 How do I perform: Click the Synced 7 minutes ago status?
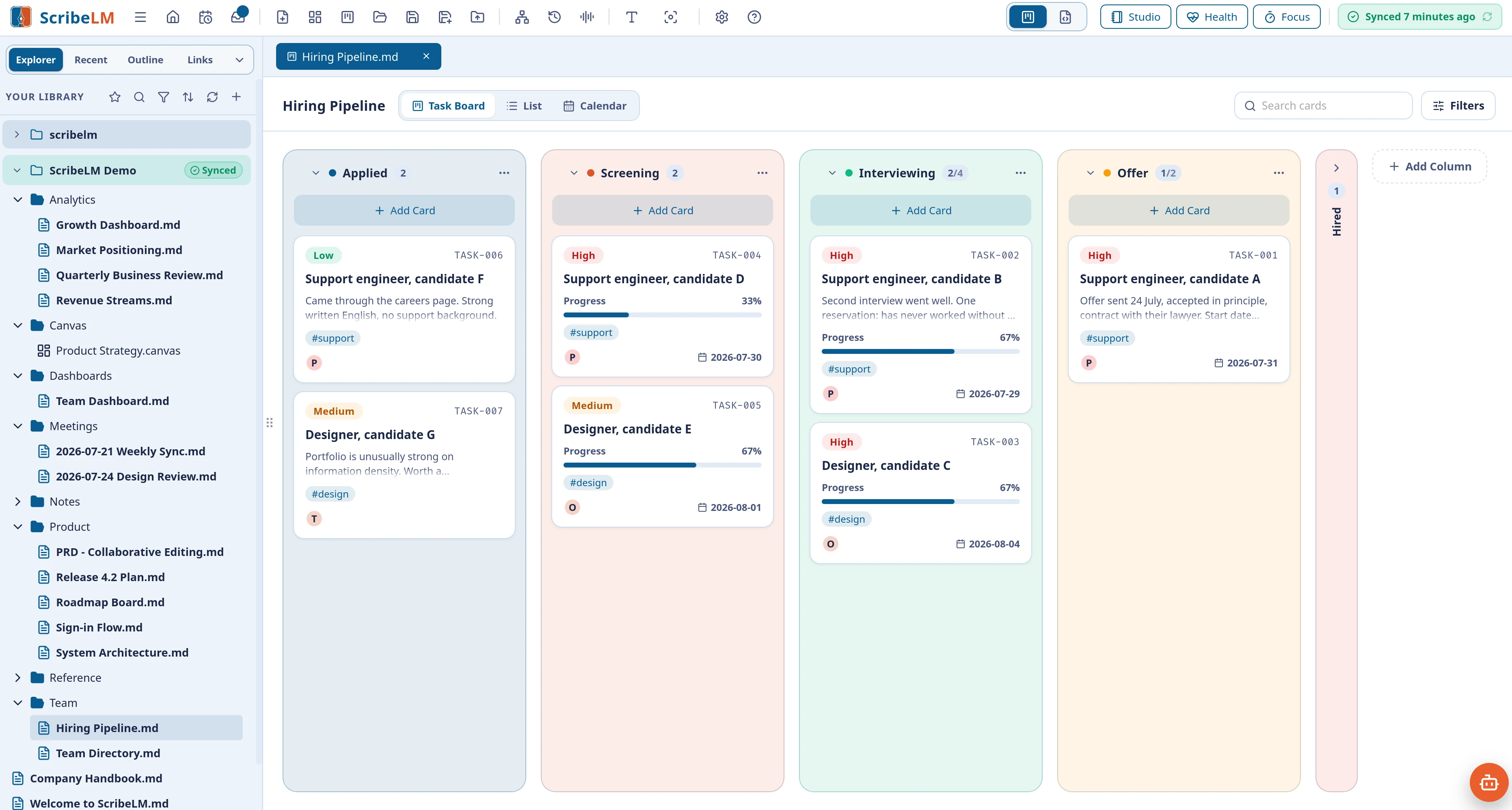(1419, 17)
